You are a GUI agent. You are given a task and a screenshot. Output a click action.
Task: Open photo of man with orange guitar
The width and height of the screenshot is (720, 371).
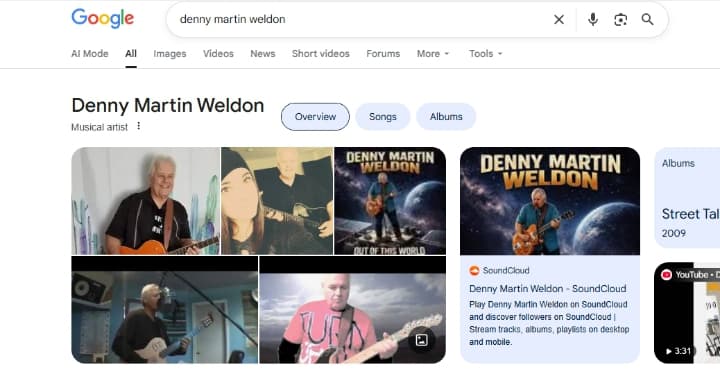coord(146,201)
